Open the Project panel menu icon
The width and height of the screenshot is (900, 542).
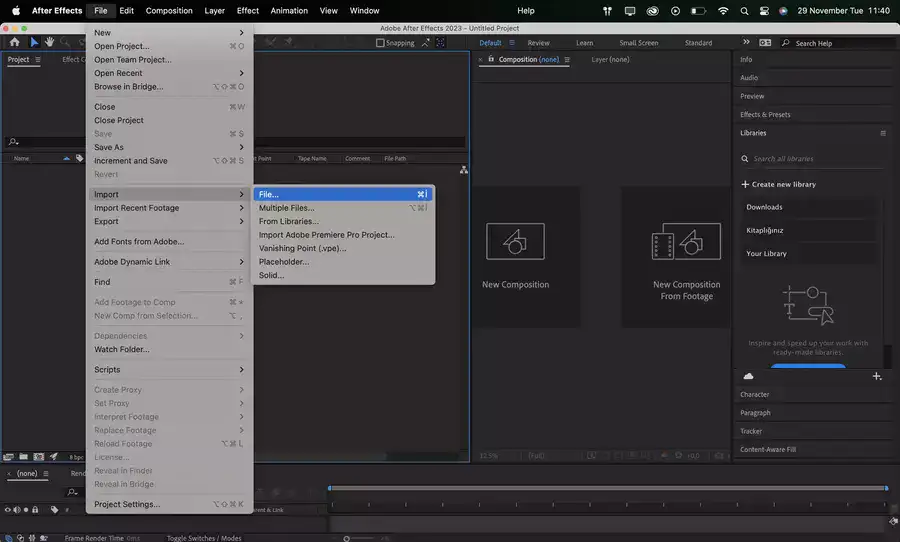click(38, 59)
